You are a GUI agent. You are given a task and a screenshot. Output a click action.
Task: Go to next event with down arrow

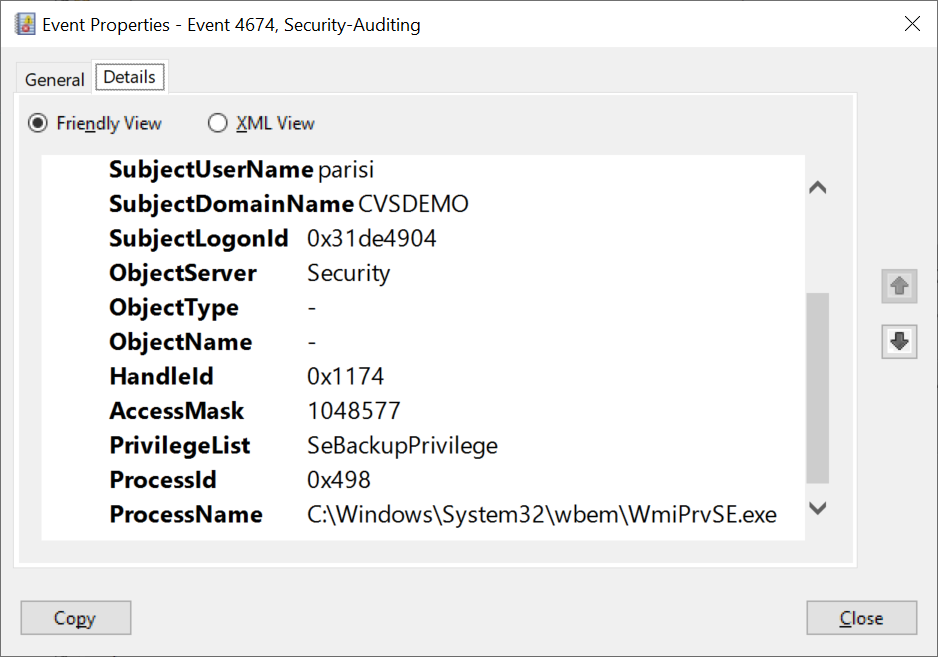[899, 342]
